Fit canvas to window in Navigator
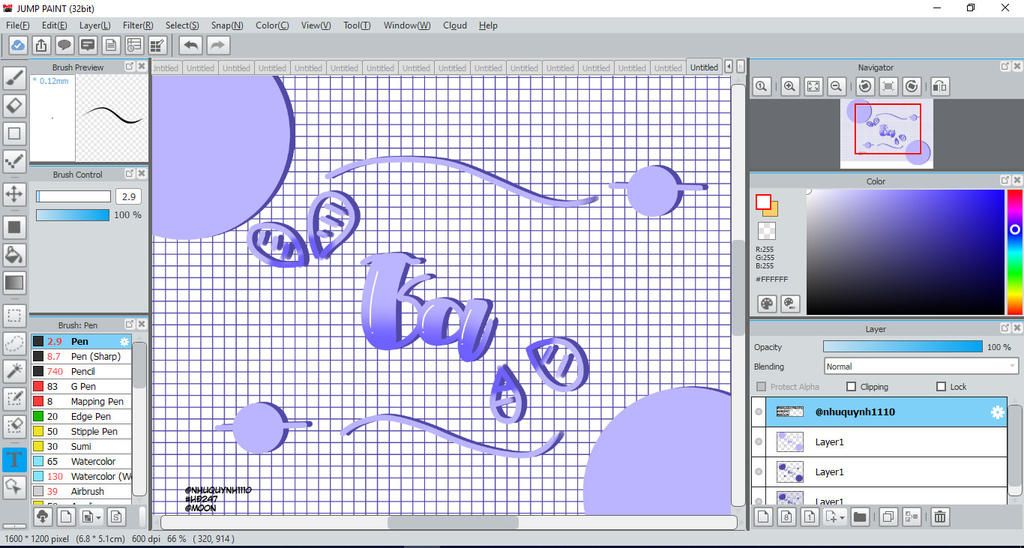The image size is (1024, 548). [x=813, y=86]
